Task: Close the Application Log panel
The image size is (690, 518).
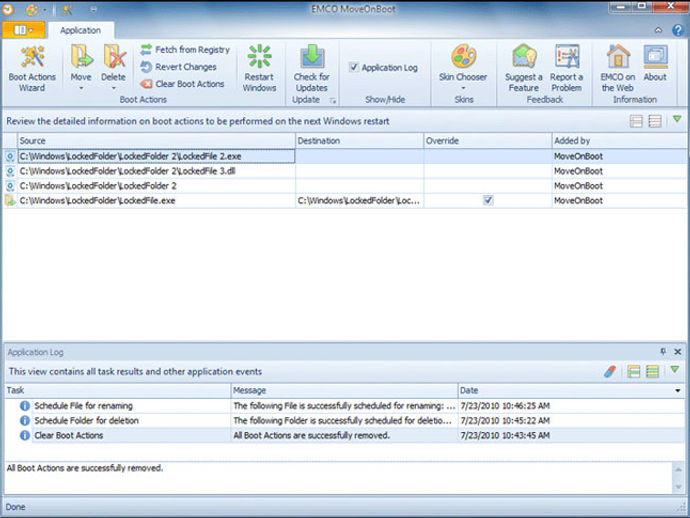Action: tap(678, 352)
